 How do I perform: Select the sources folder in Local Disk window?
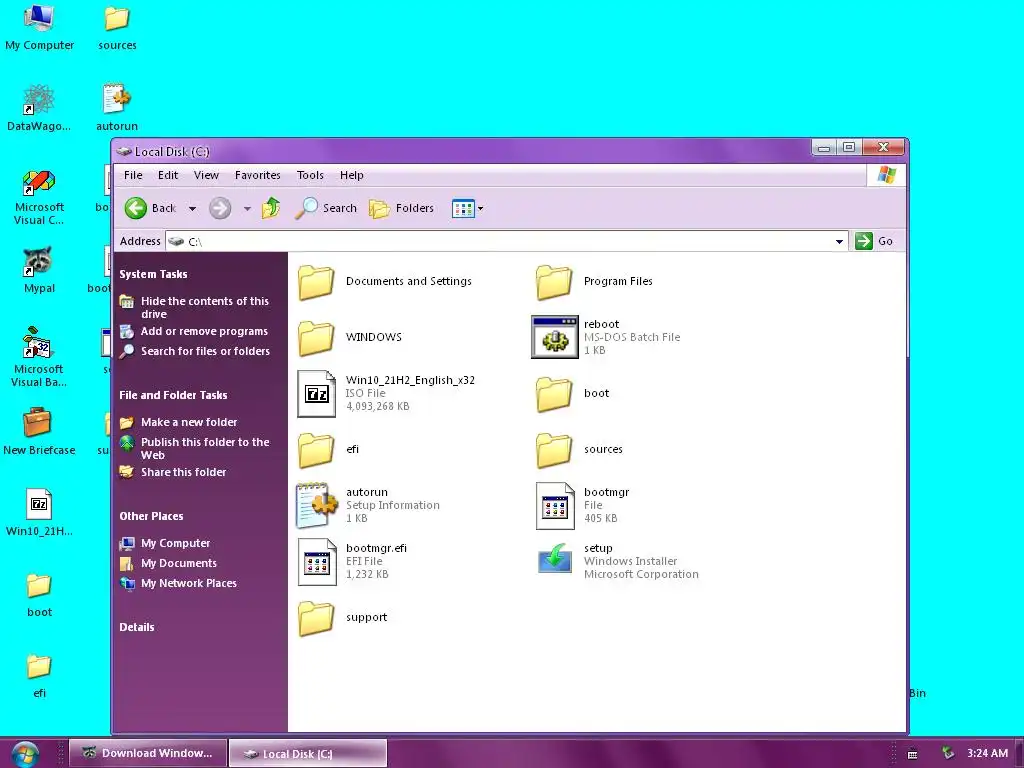click(579, 450)
